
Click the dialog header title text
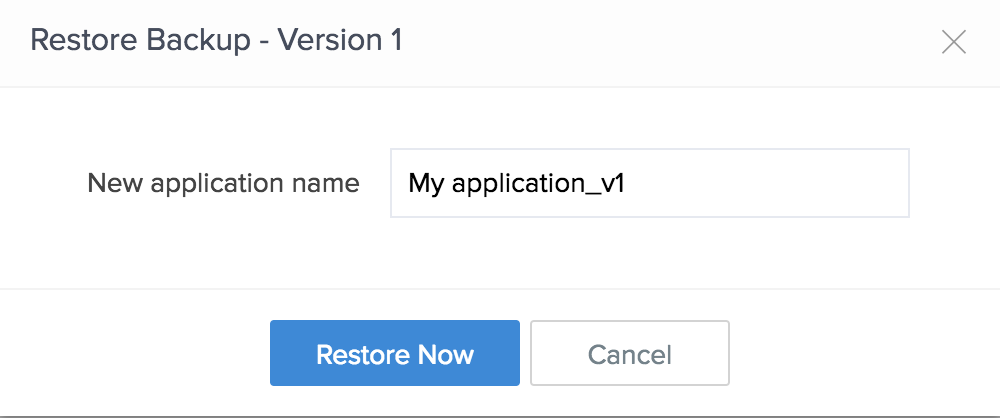click(x=216, y=41)
